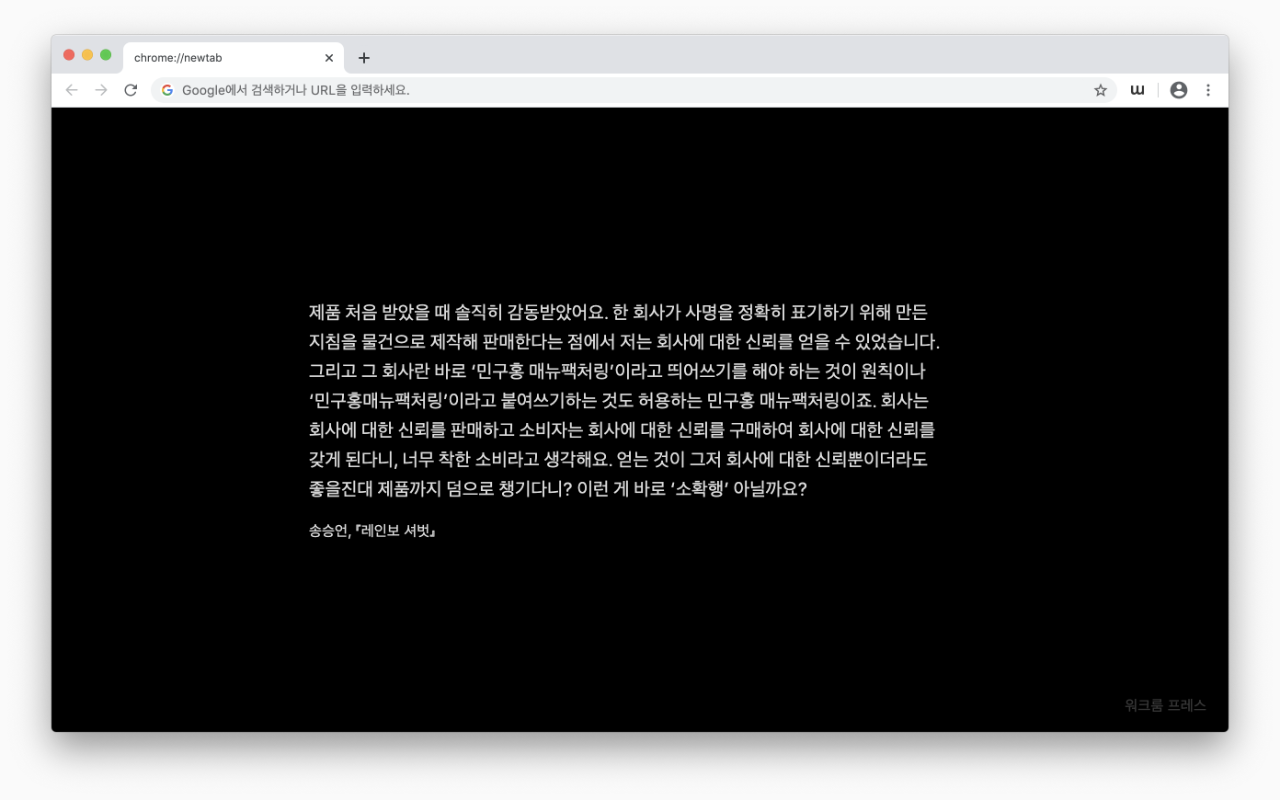Click the back navigation arrow
The image size is (1280, 800).
(x=71, y=90)
